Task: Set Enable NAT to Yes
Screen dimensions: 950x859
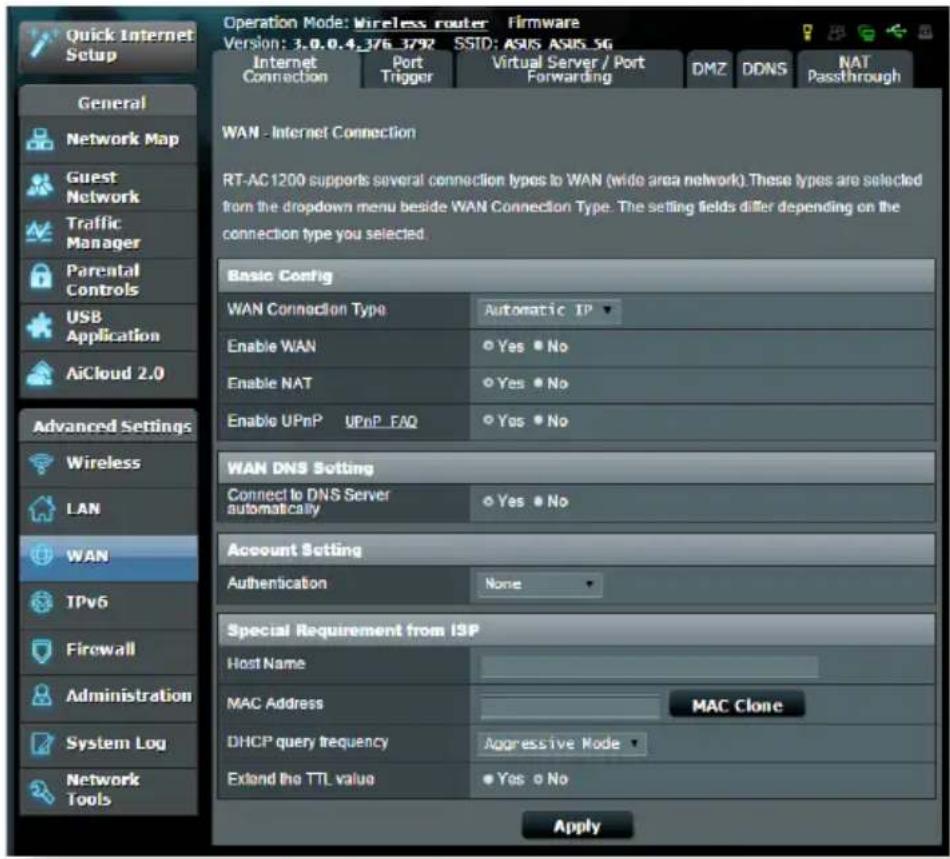Action: 488,383
